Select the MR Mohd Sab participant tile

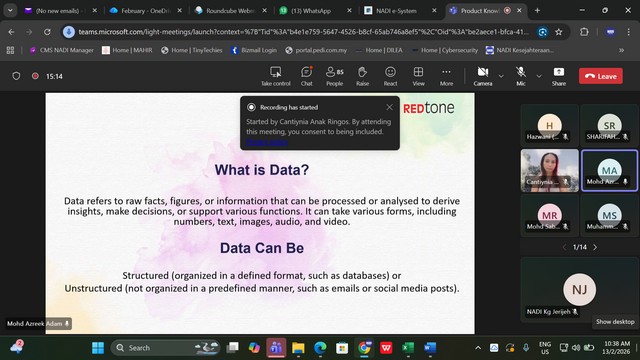tap(549, 215)
